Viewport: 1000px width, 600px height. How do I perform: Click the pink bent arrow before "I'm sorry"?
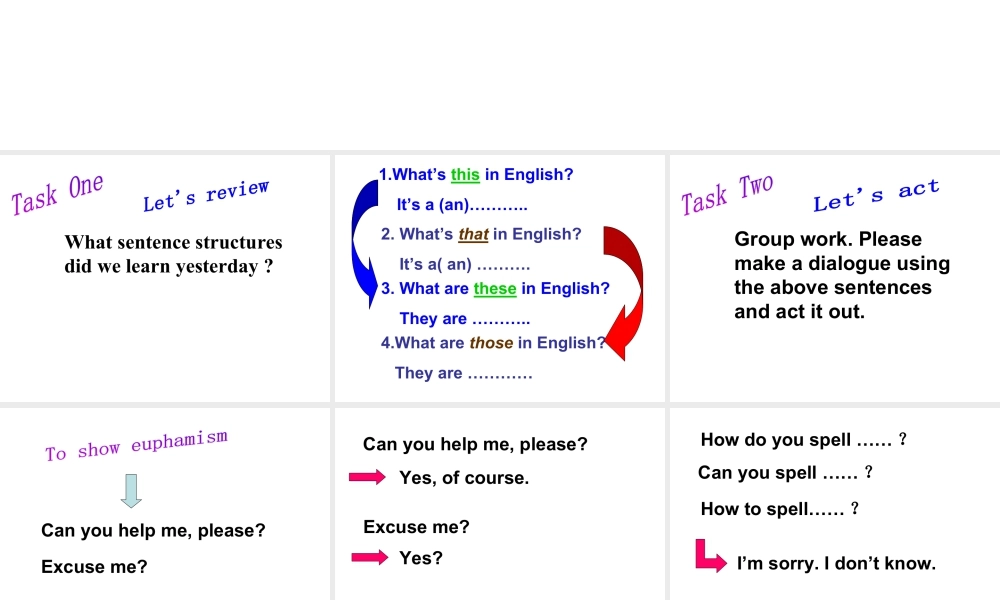[710, 557]
